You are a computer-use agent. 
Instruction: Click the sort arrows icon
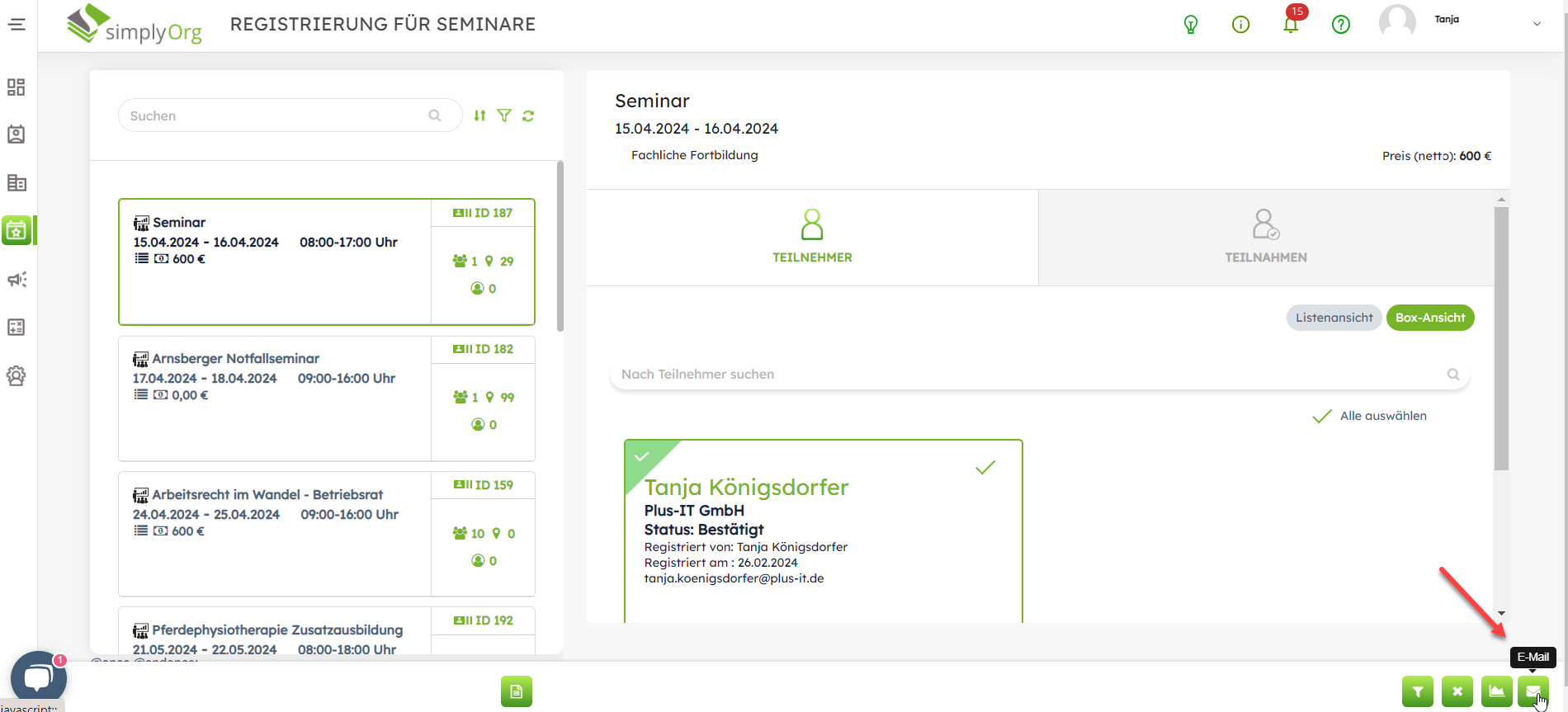[479, 116]
